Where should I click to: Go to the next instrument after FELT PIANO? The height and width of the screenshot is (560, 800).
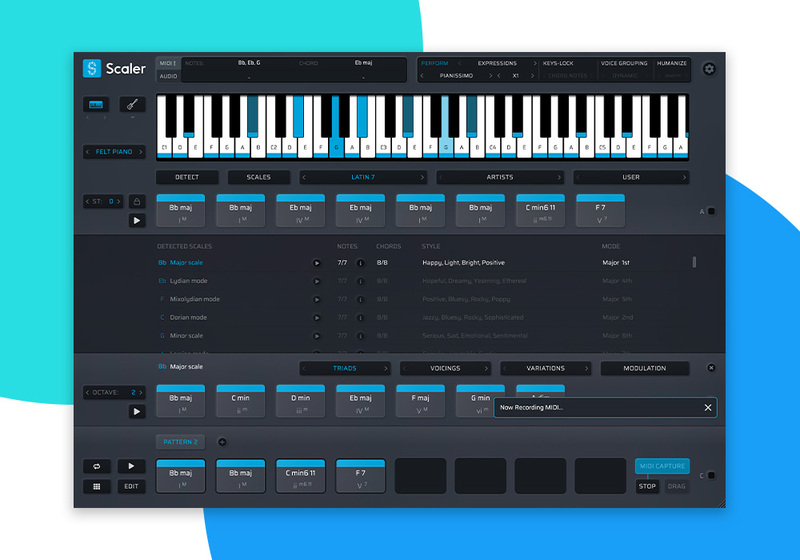coord(141,152)
